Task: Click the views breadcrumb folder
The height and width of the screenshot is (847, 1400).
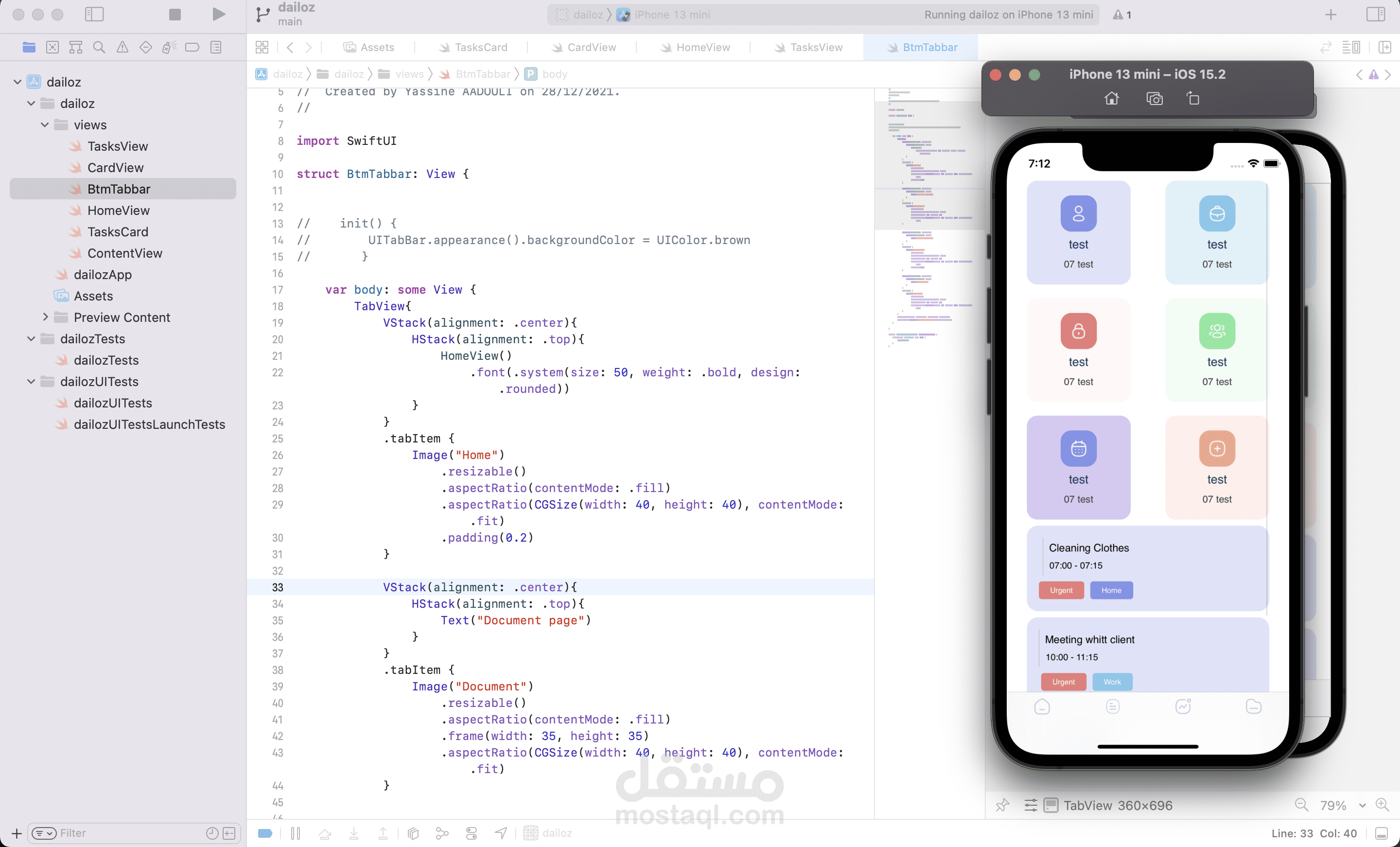Action: (401, 74)
